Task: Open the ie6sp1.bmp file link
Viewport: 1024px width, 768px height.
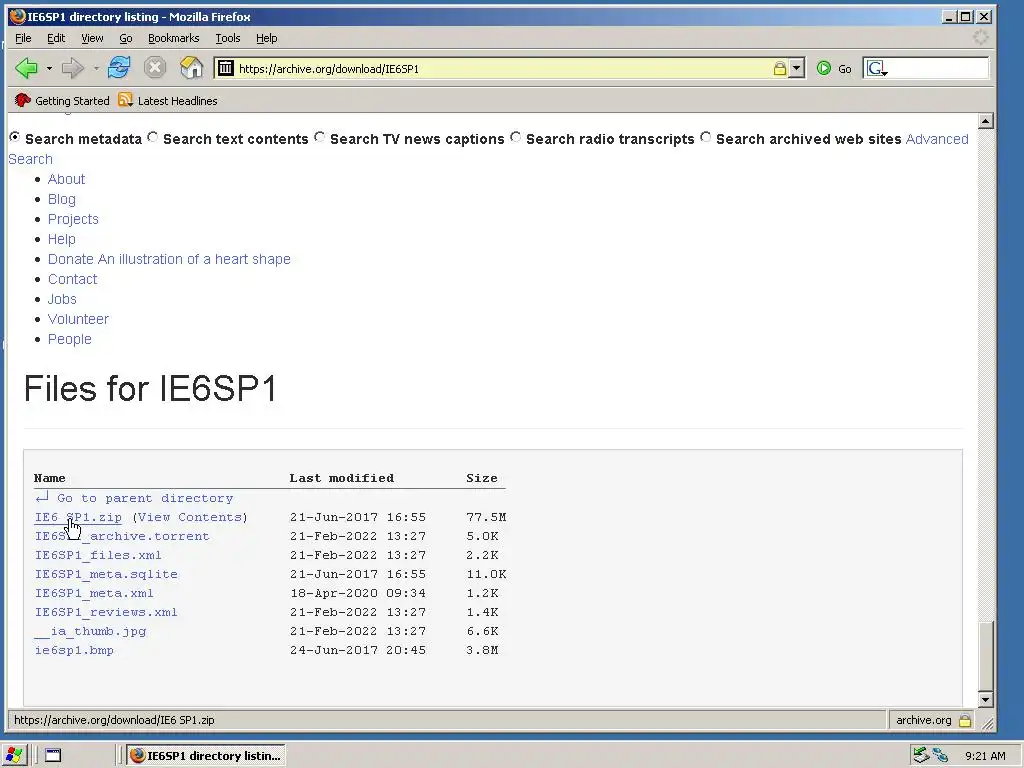Action: tap(74, 650)
